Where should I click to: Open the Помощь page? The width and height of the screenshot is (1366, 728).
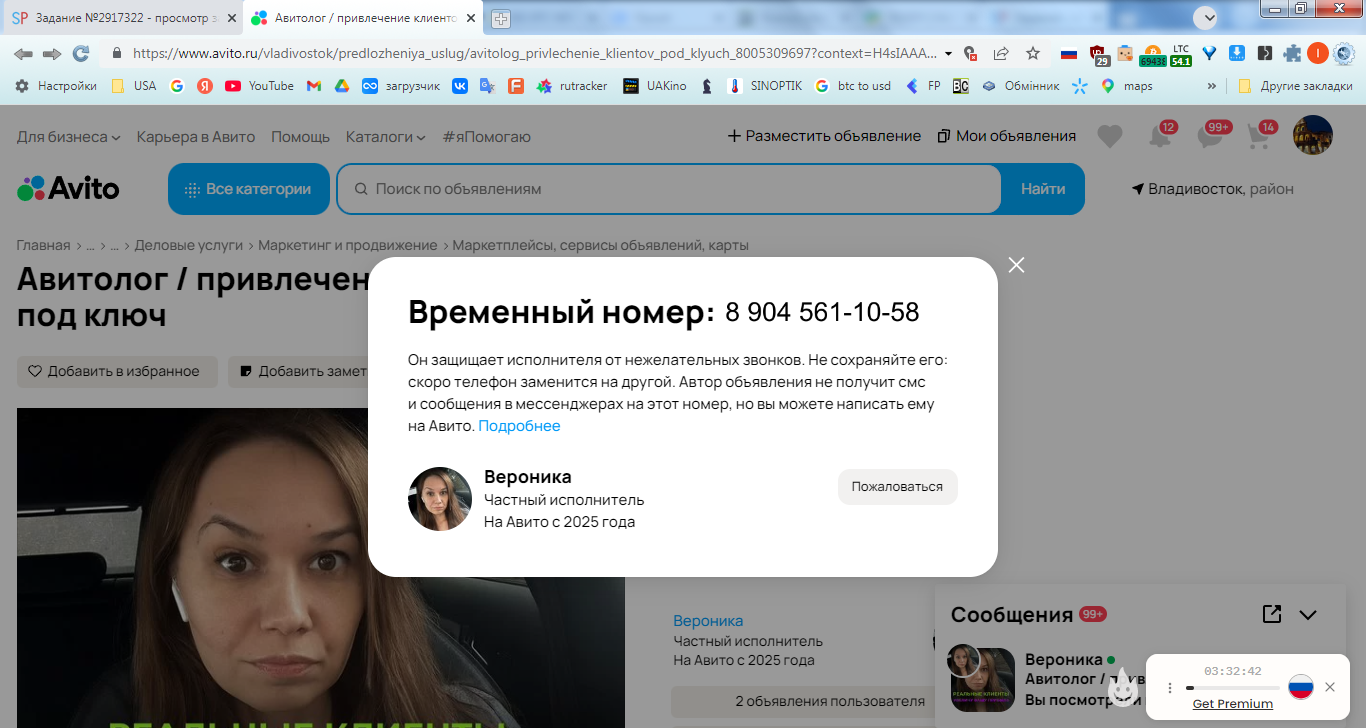coord(300,136)
